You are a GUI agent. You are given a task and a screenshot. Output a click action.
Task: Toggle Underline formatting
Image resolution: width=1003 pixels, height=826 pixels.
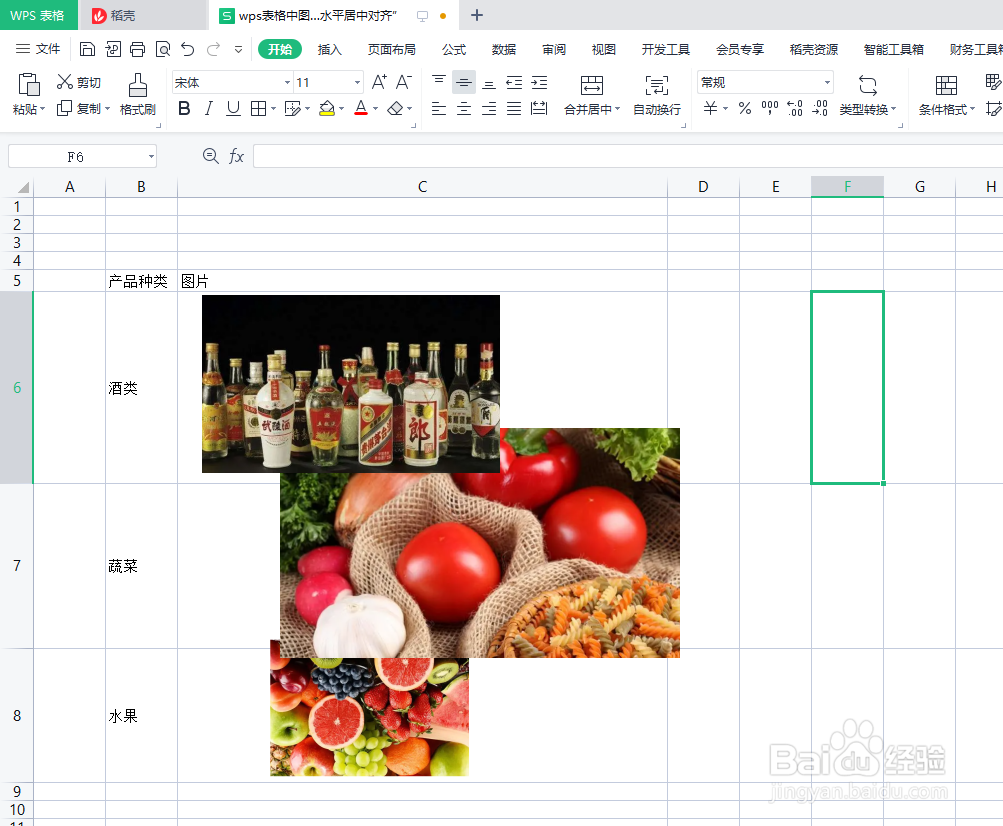[x=233, y=108]
